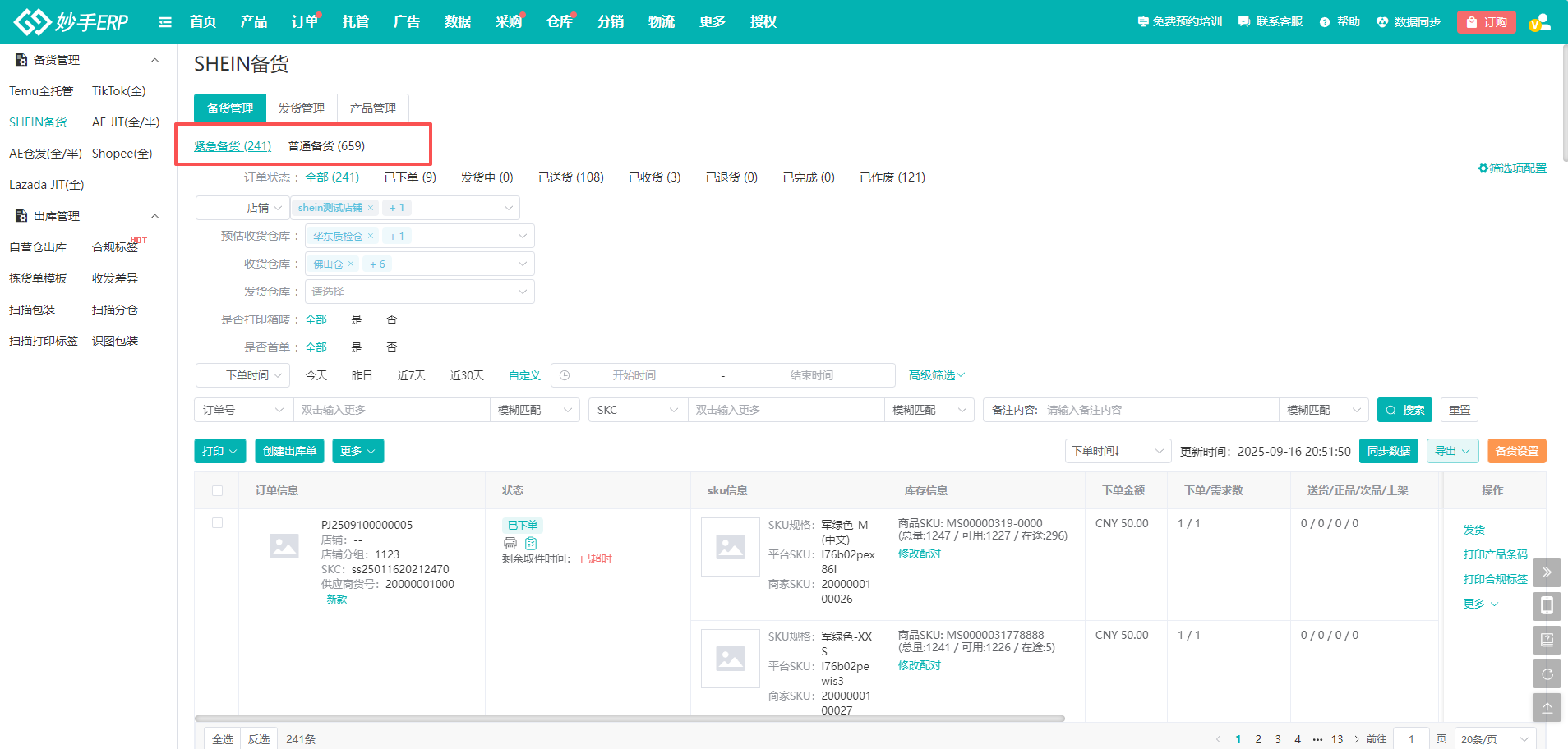Click the feedback question side icon
This screenshot has height=749, width=1568.
pyautogui.click(x=1547, y=640)
